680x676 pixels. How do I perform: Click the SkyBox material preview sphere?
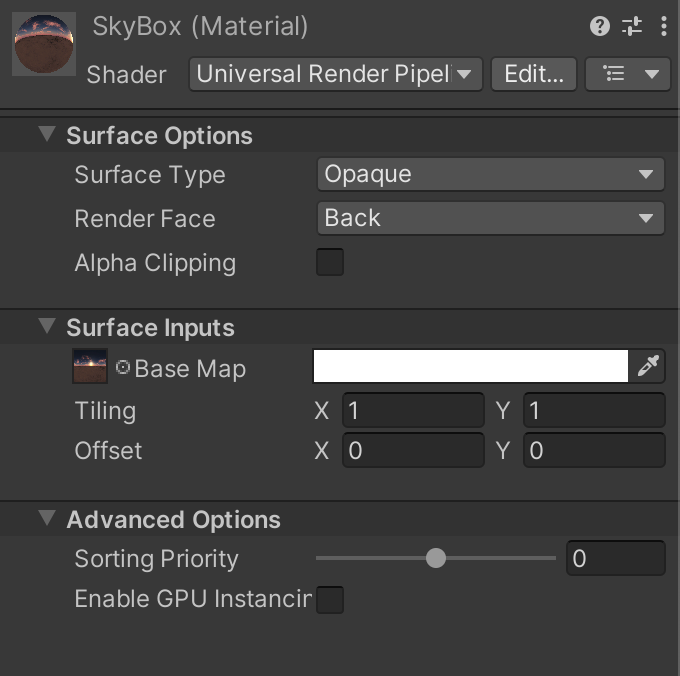pos(44,44)
